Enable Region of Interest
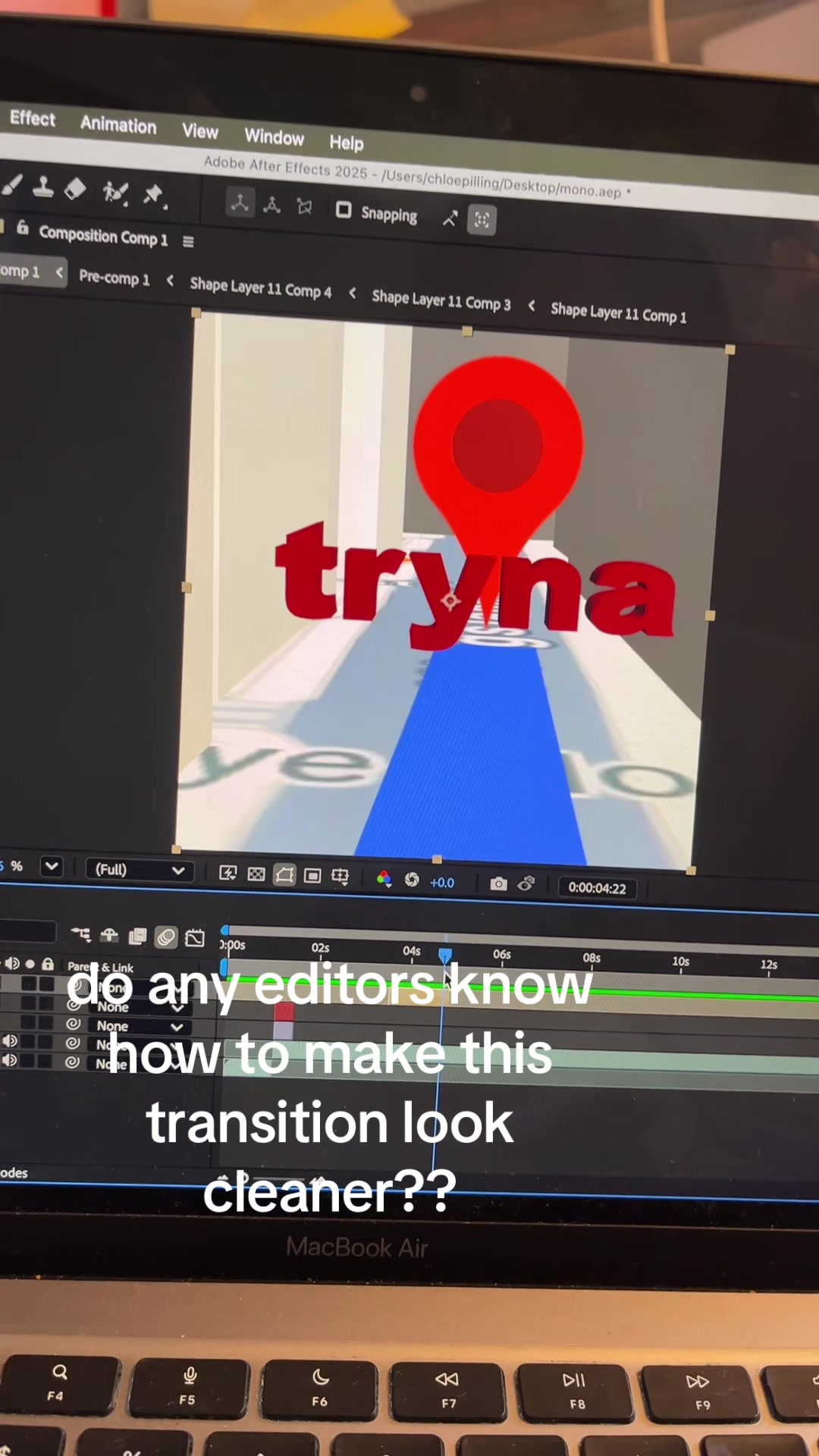The width and height of the screenshot is (819, 1456). (312, 877)
